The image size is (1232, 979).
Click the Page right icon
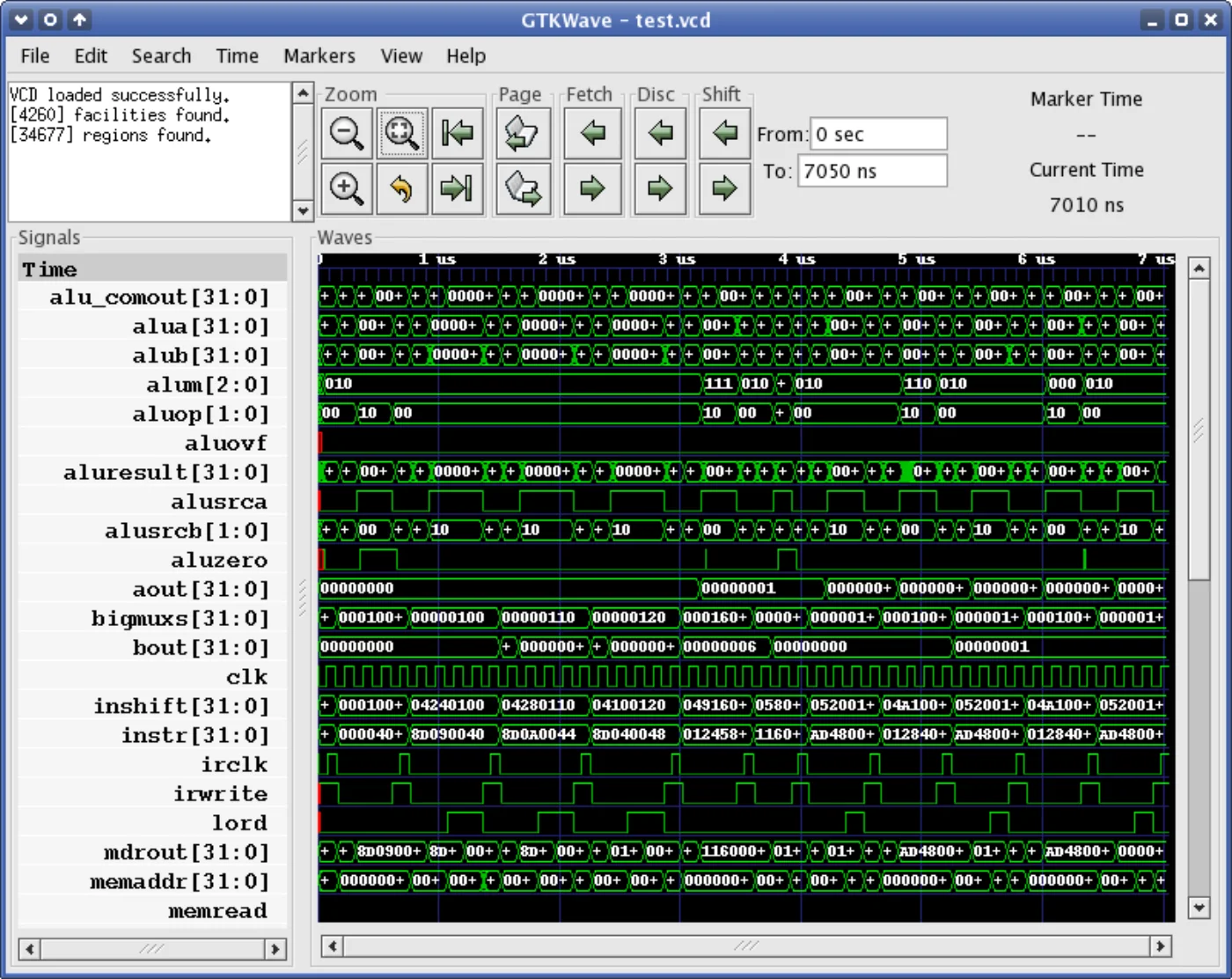(x=523, y=188)
